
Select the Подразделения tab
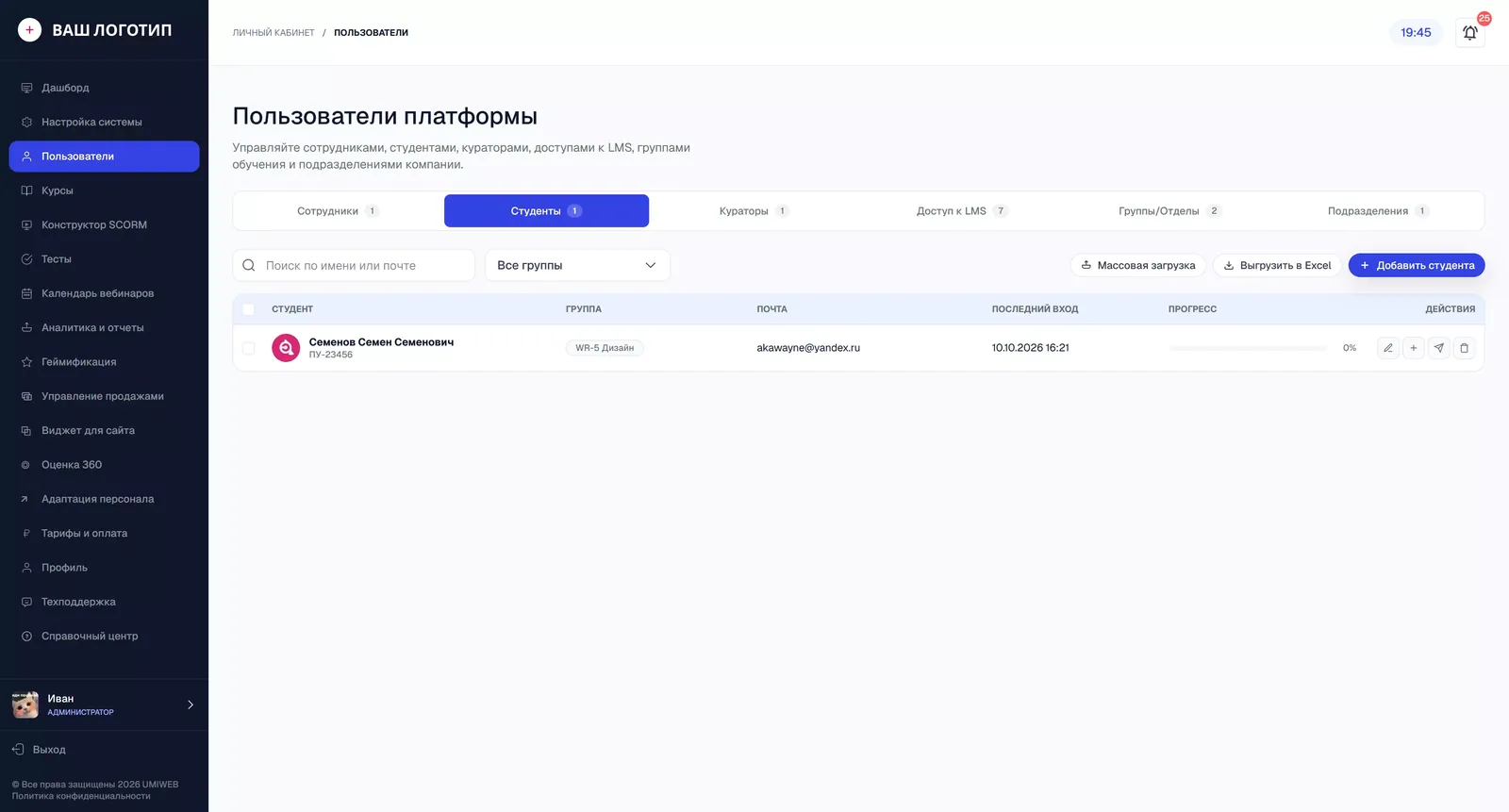click(x=1378, y=211)
